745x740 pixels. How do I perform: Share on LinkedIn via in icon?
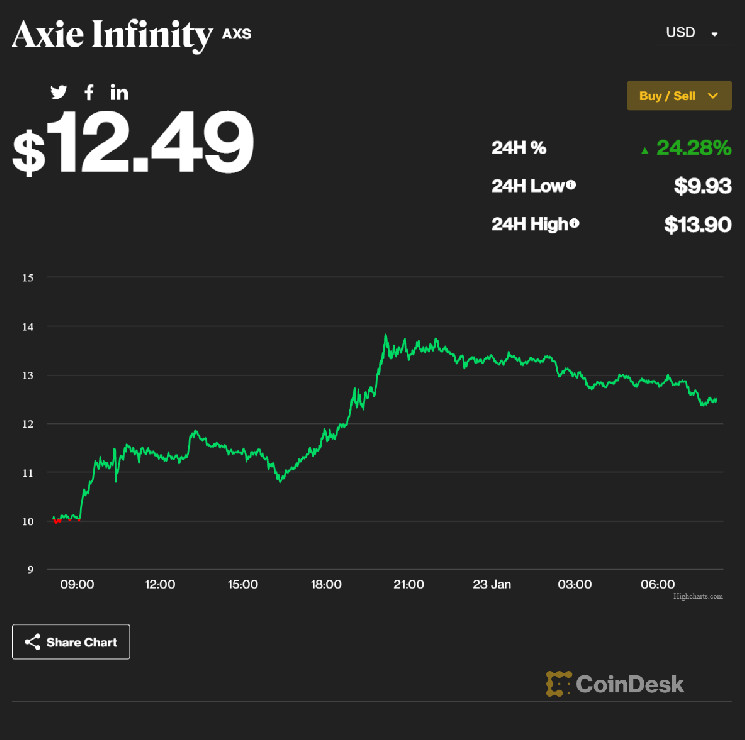pyautogui.click(x=119, y=92)
